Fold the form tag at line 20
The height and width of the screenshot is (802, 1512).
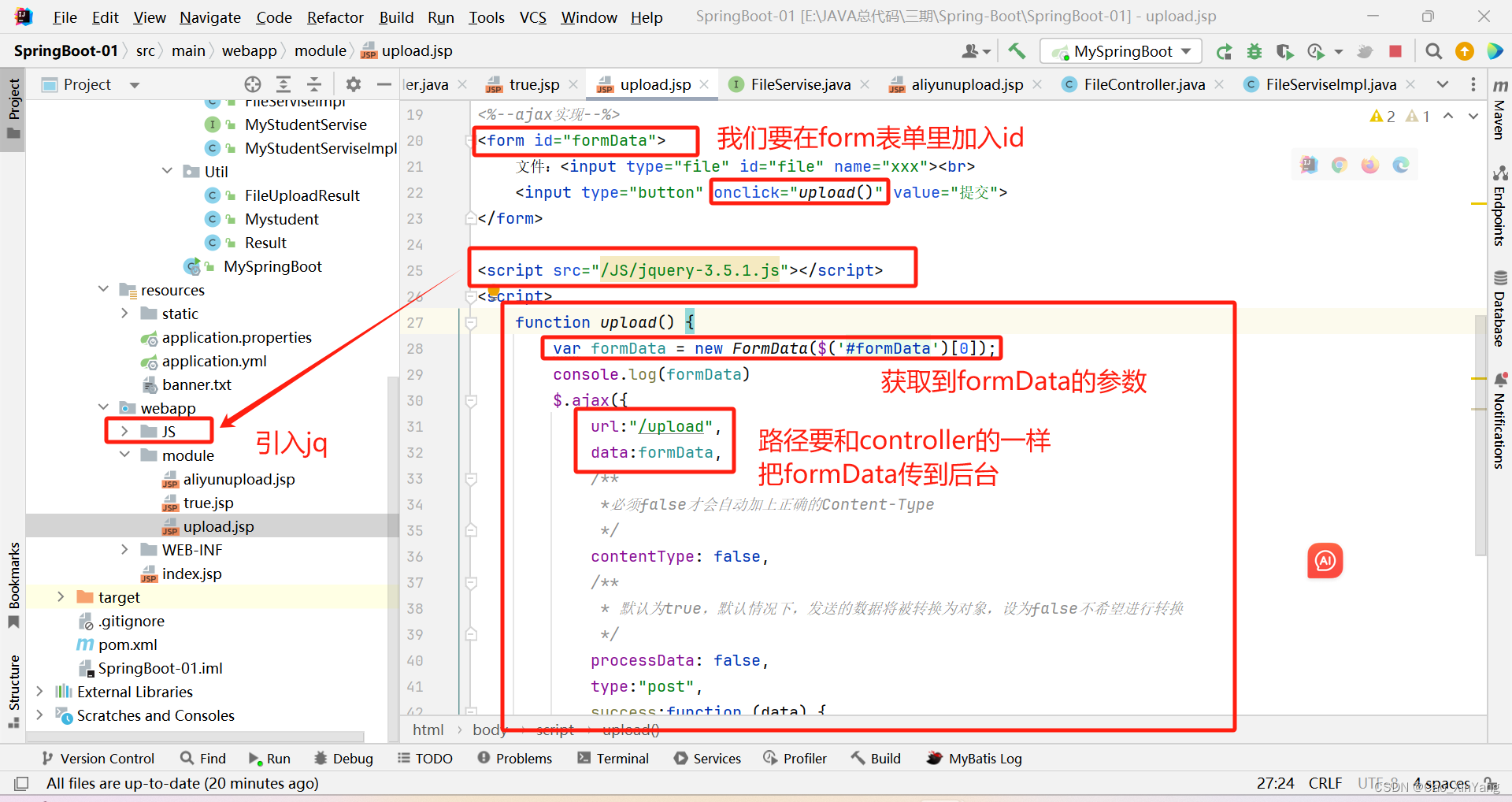[x=470, y=140]
